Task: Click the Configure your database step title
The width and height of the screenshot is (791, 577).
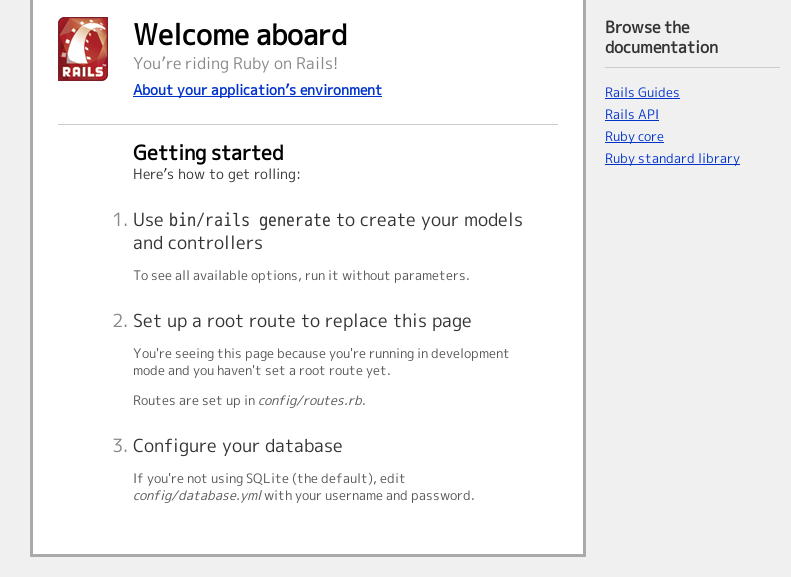Action: [x=238, y=446]
